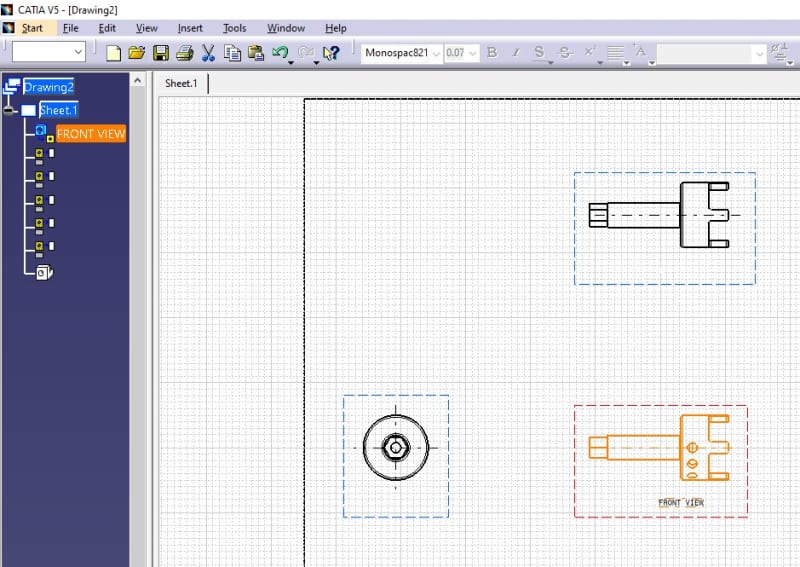
Task: Paste from clipboard
Action: pos(256,53)
